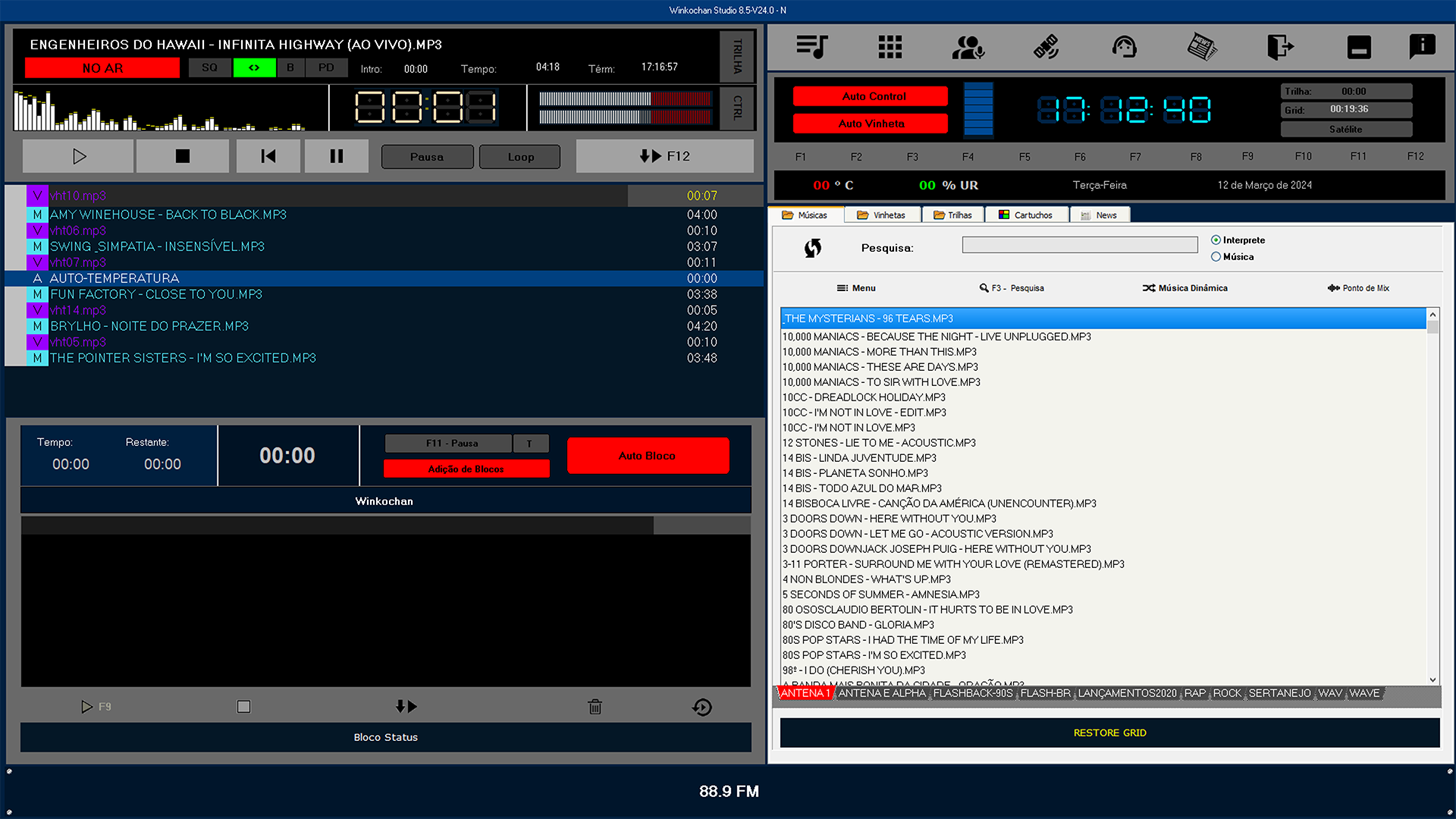Select the Interprete radio button

pyautogui.click(x=1216, y=240)
